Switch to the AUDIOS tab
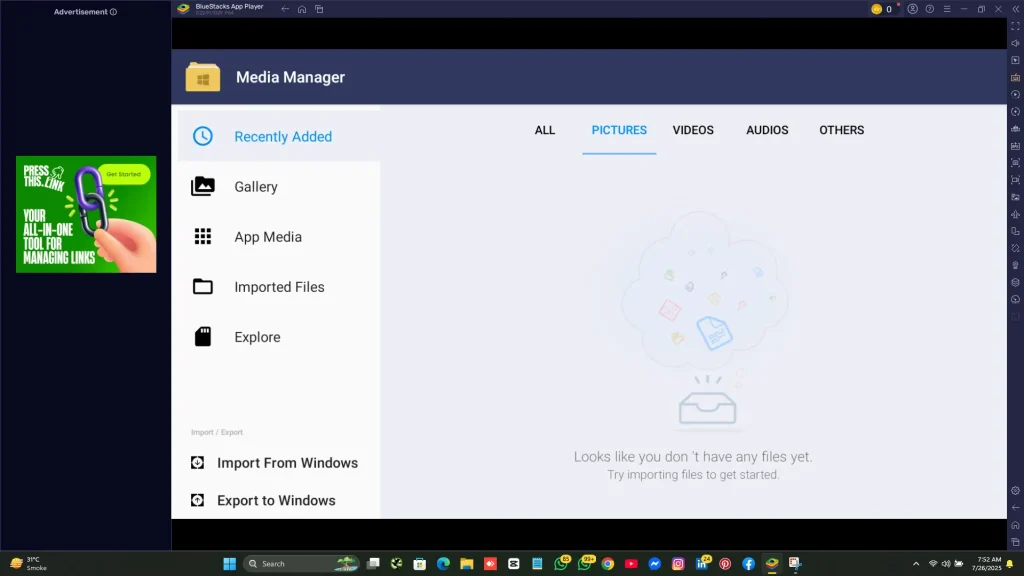The height and width of the screenshot is (576, 1024). [767, 130]
